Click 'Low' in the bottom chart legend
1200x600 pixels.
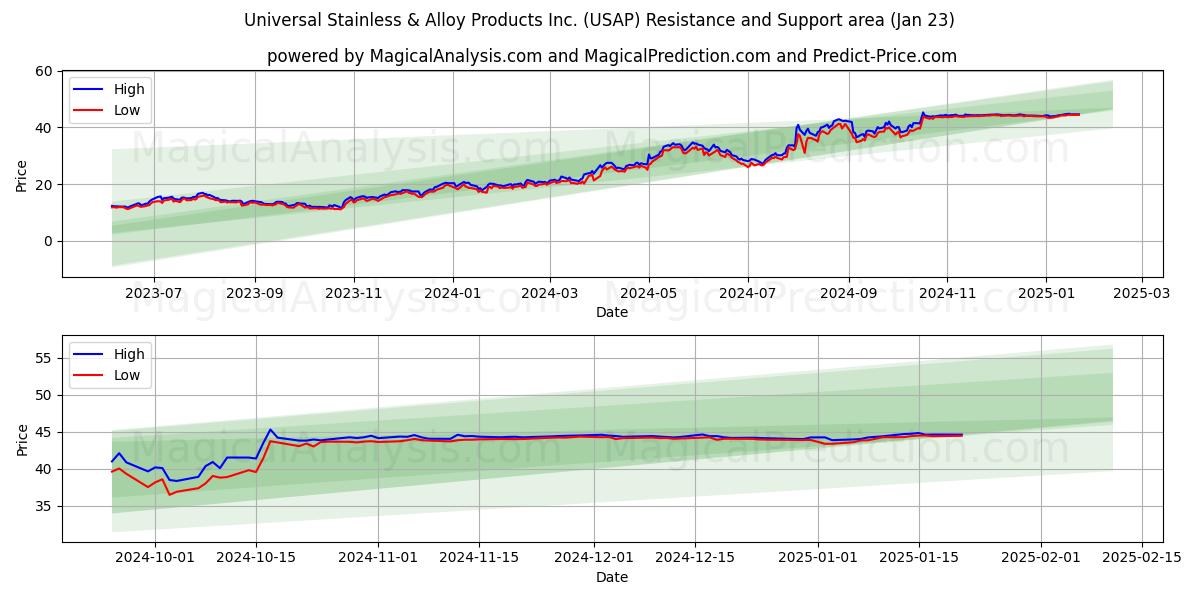click(127, 376)
